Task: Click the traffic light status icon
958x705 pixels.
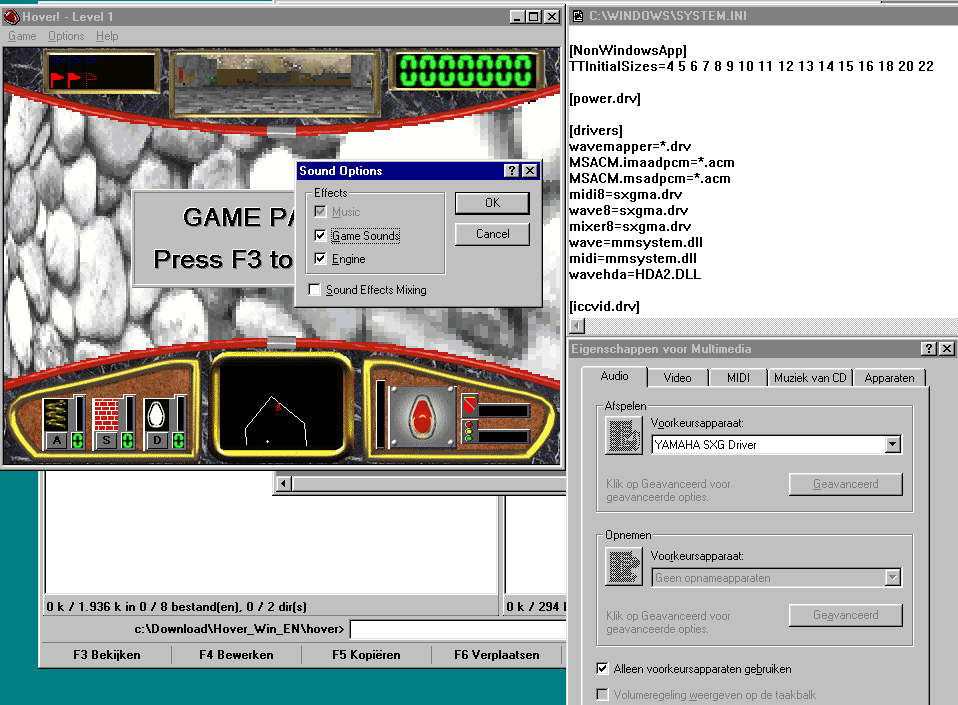Action: (469, 431)
